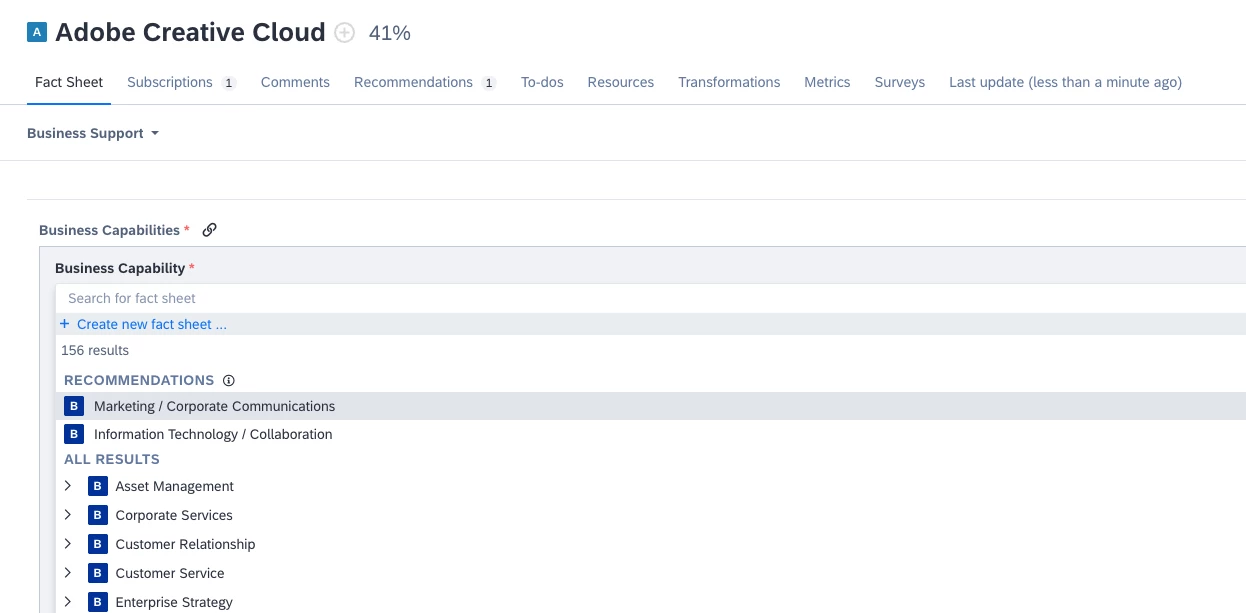Select Information Technology / Collaboration recommendation
1246x613 pixels.
650,434
